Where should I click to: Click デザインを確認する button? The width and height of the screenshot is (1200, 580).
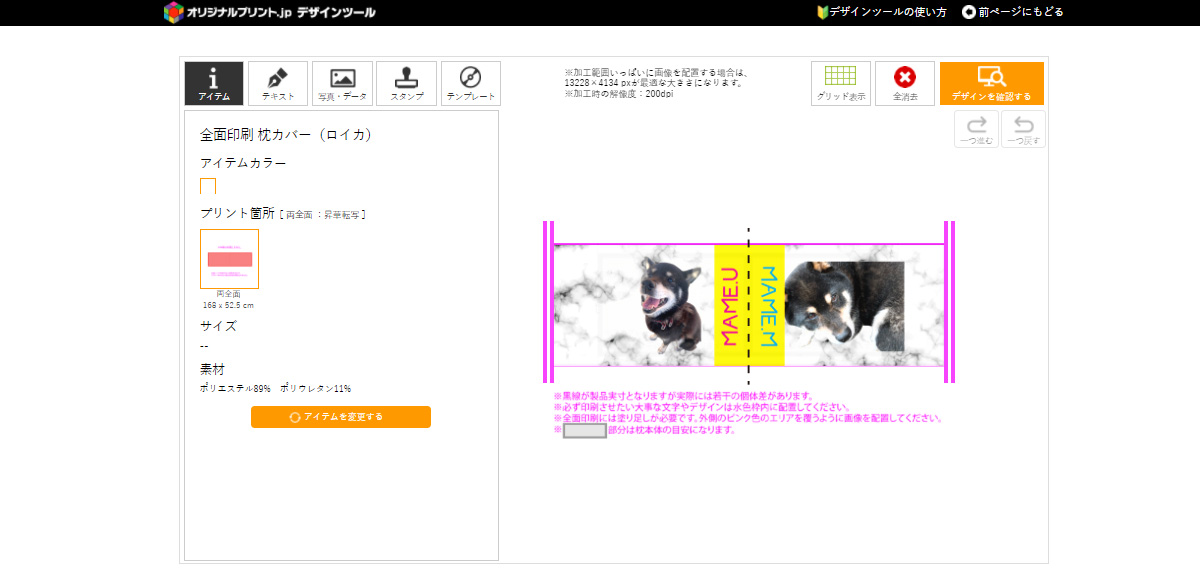point(992,83)
